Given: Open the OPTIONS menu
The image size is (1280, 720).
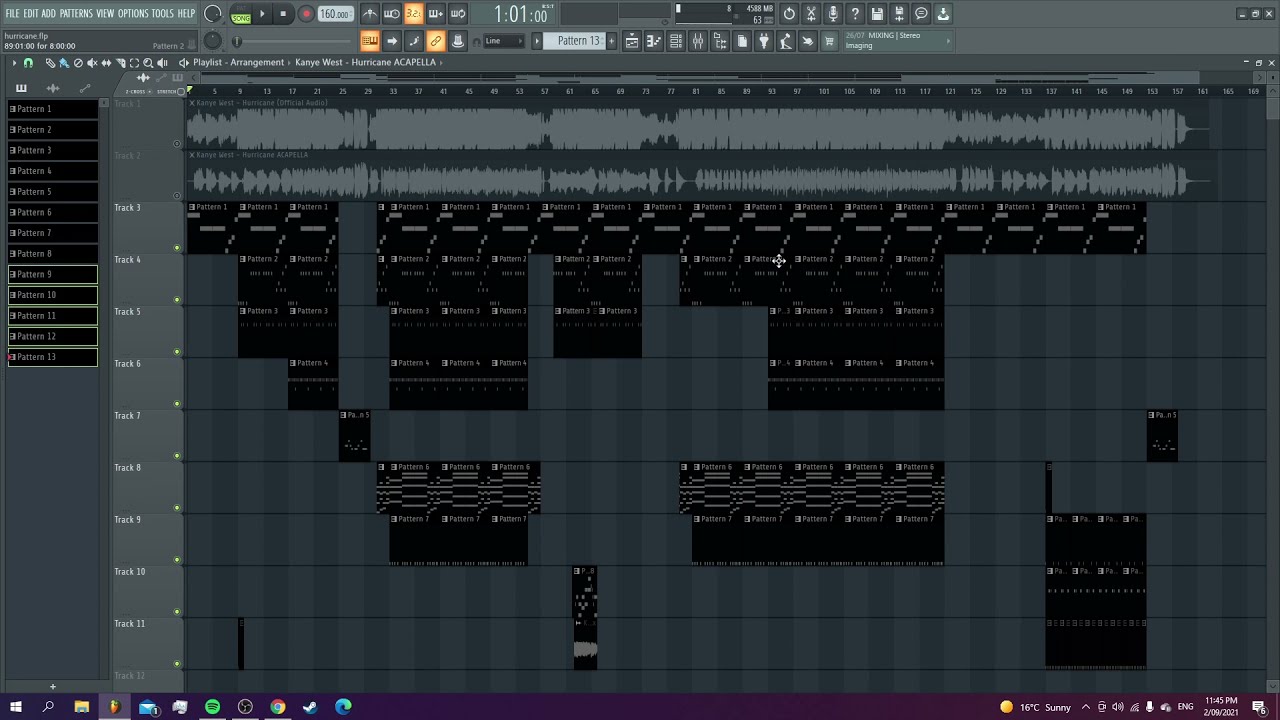Looking at the screenshot, I should tap(133, 13).
